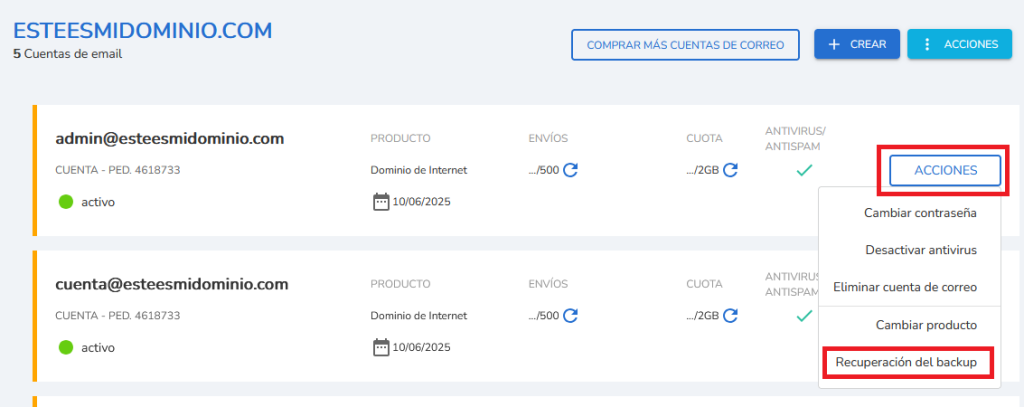1024x407 pixels.
Task: Click plus icon on CREAR button
Action: tap(834, 44)
